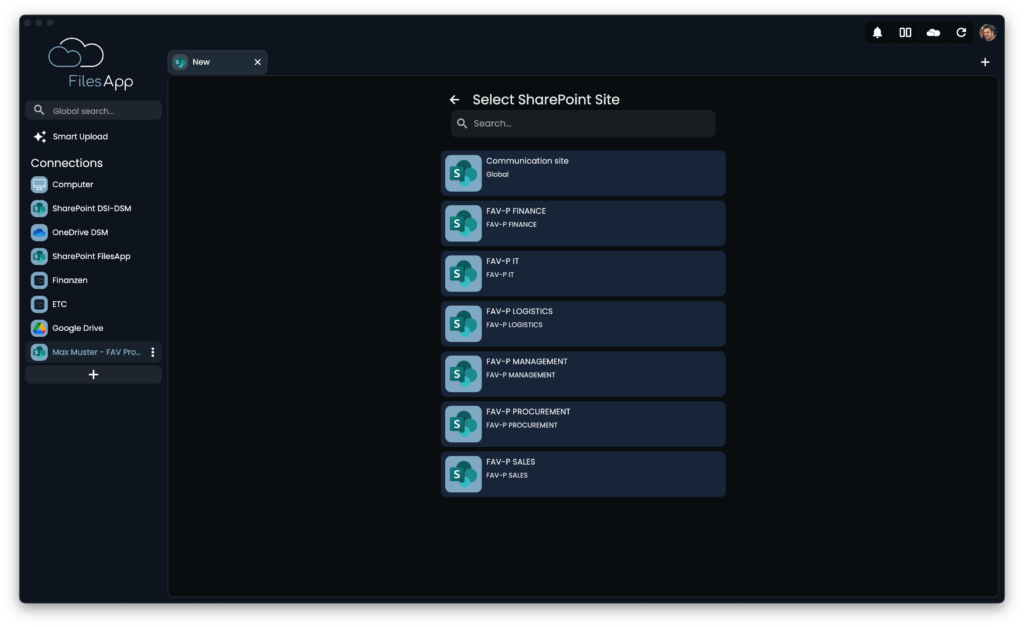
Task: Open the Finanzen connection
Action: coord(93,280)
